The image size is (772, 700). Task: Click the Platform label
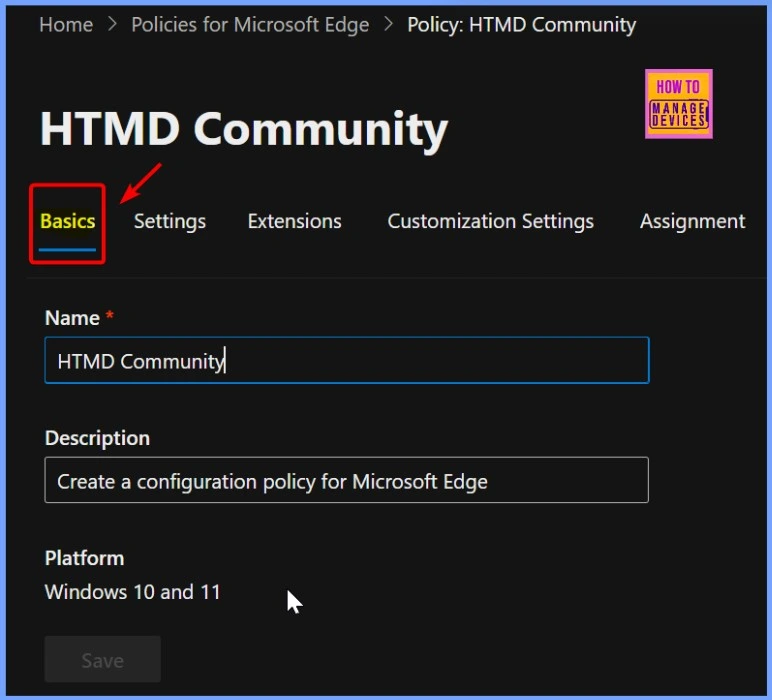click(84, 558)
